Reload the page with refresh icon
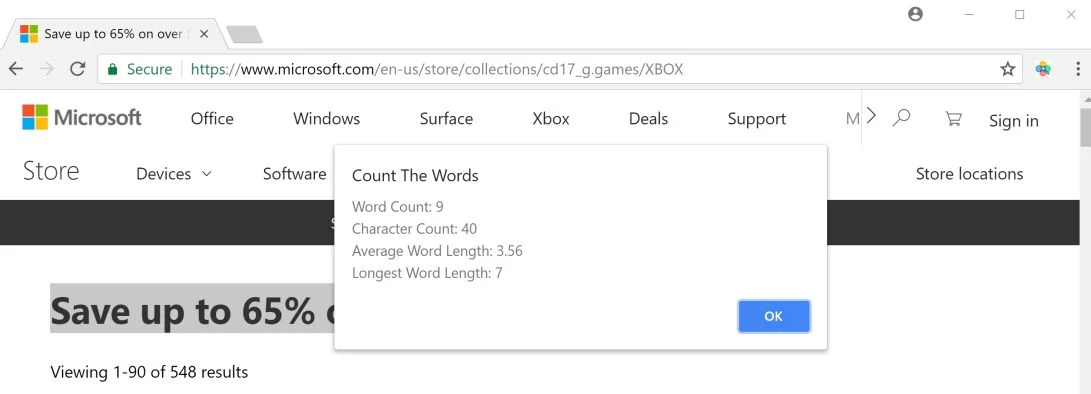Screen dimensions: 1091x394 point(77,69)
